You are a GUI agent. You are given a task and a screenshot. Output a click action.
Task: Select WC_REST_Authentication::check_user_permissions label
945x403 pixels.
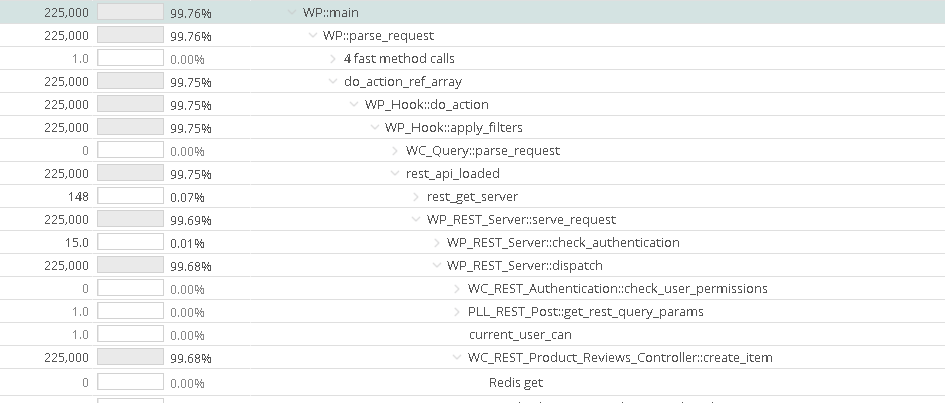tap(618, 289)
